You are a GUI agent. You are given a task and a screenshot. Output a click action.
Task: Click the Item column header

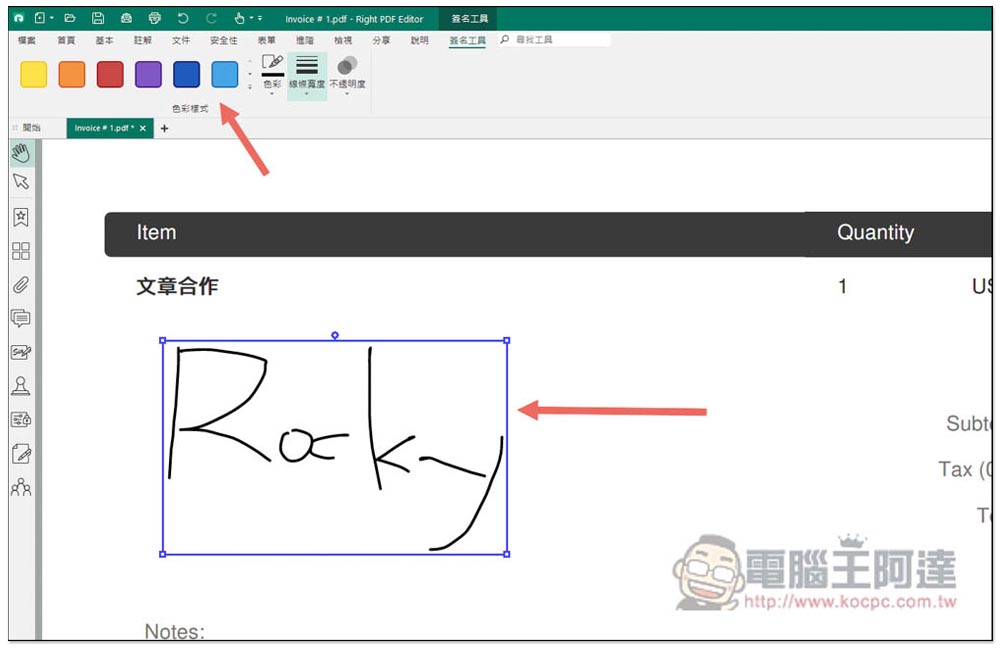pos(156,232)
